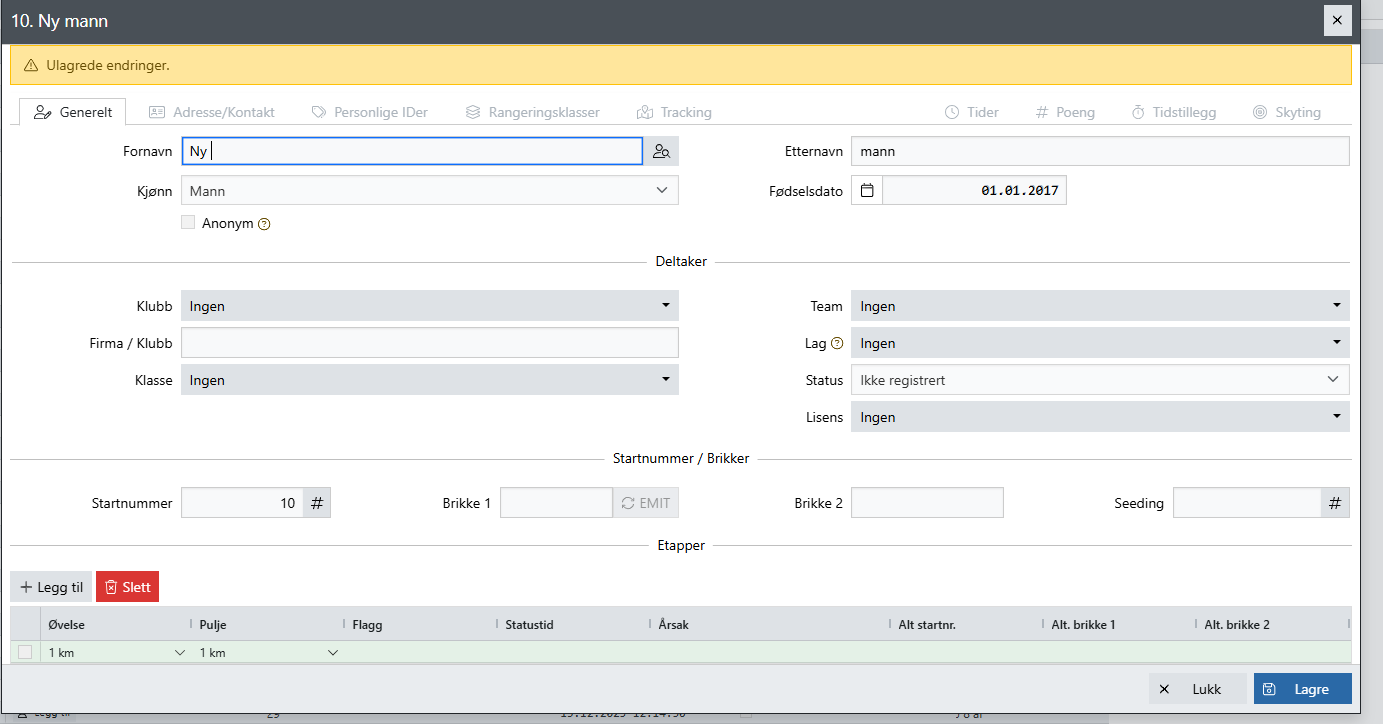Switch to the Adresse/Kontakt tab
The image size is (1383, 724).
(211, 112)
